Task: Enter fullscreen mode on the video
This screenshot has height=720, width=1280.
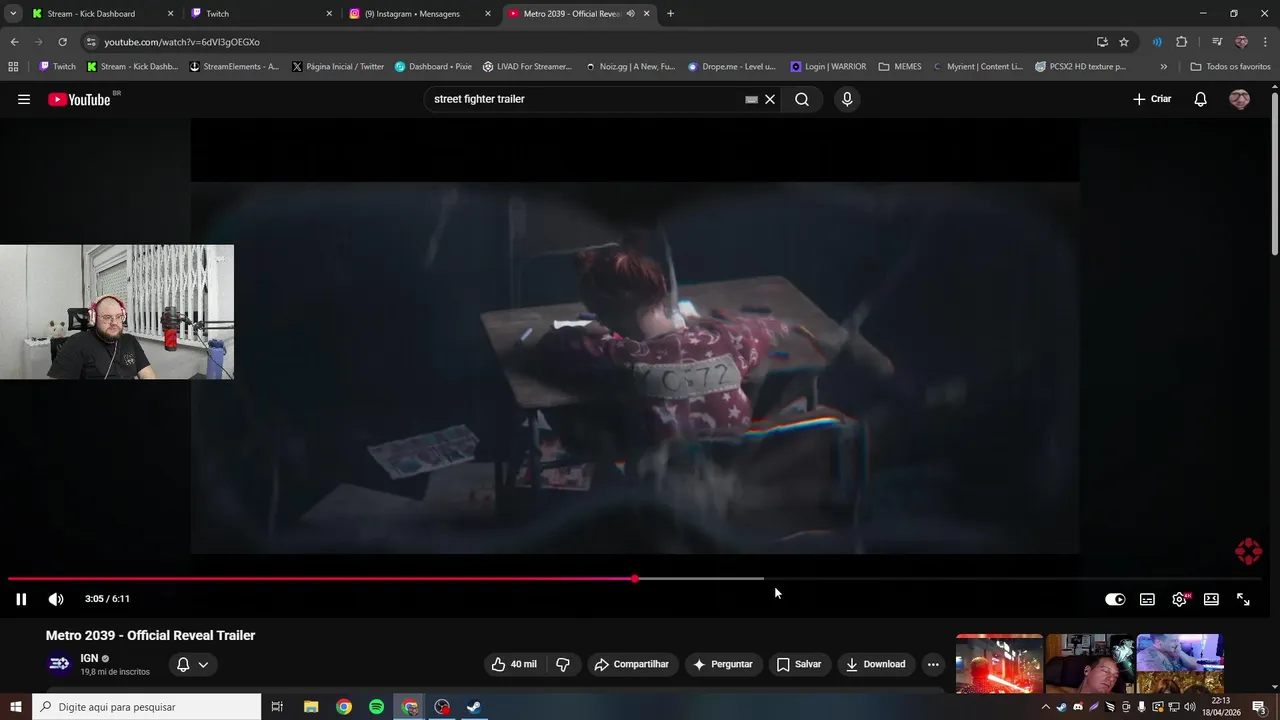Action: [x=1243, y=599]
